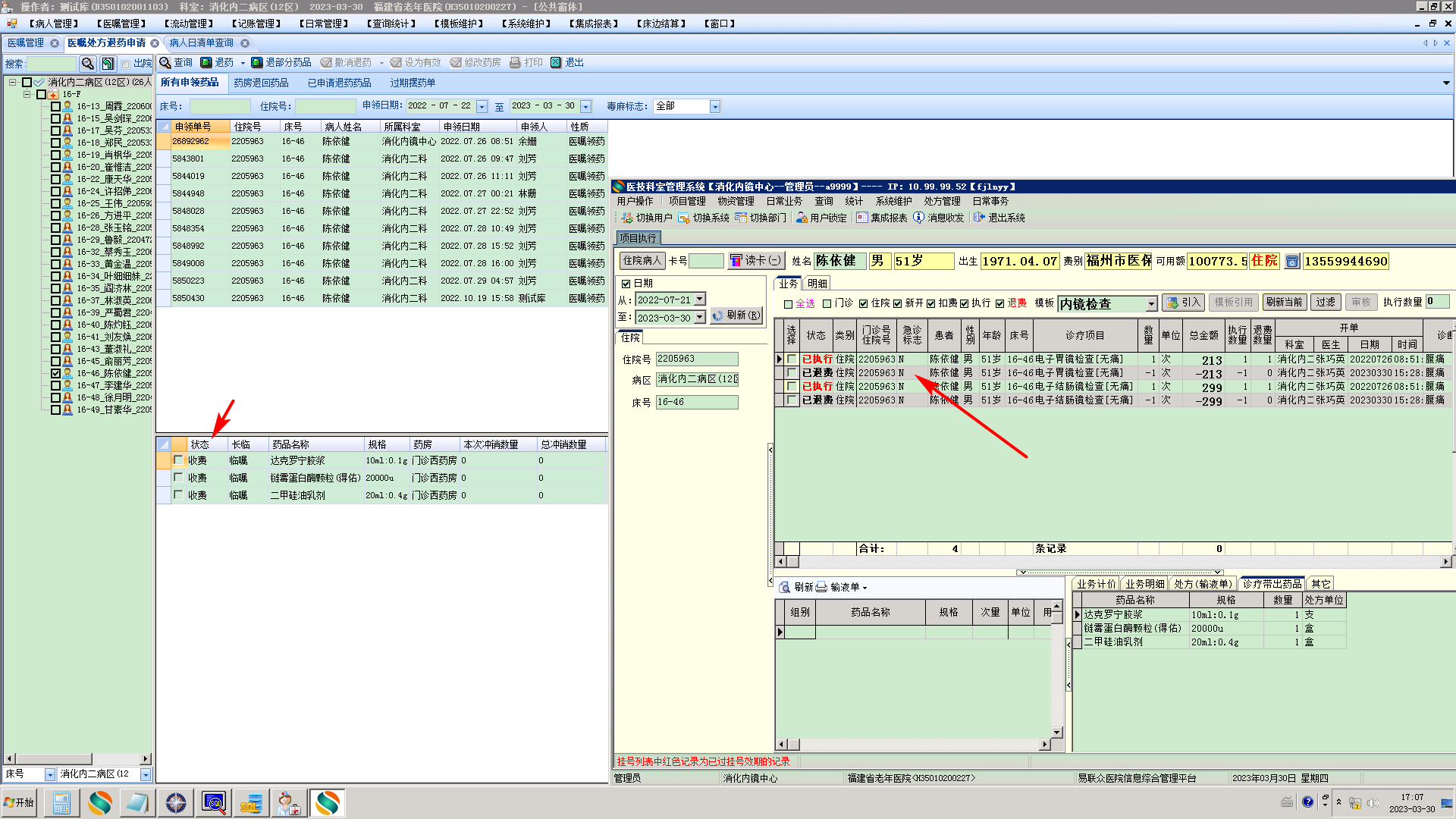Switch to 药房退回药品 tab

(261, 83)
